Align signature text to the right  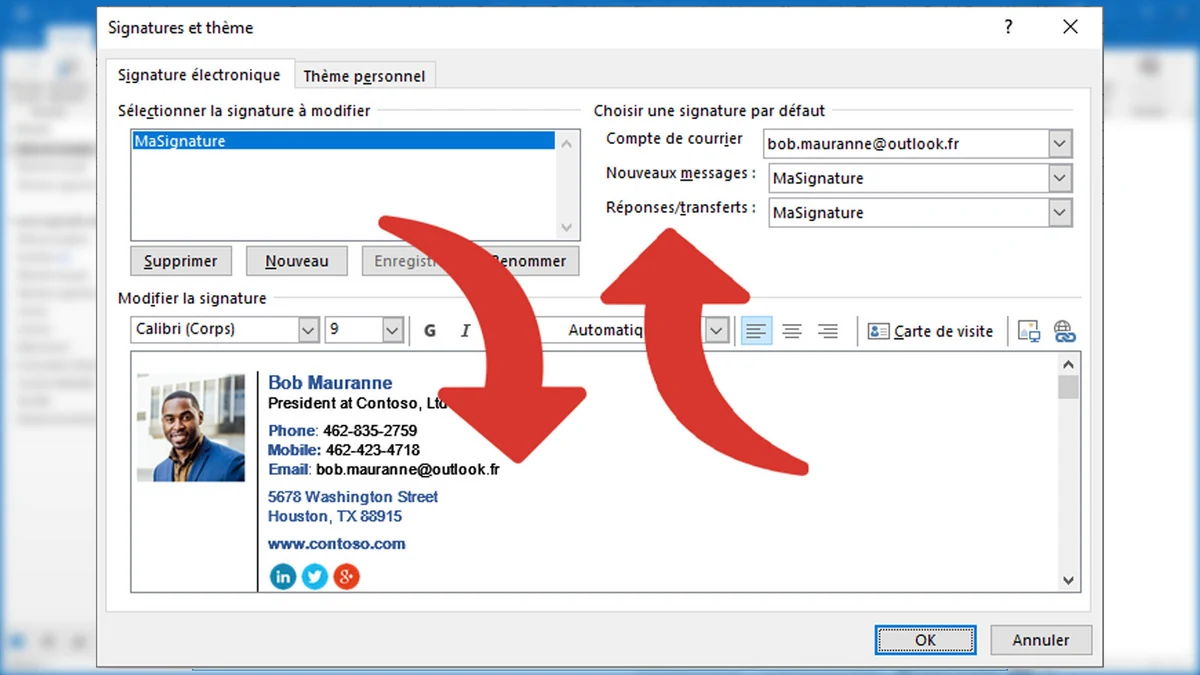click(827, 331)
